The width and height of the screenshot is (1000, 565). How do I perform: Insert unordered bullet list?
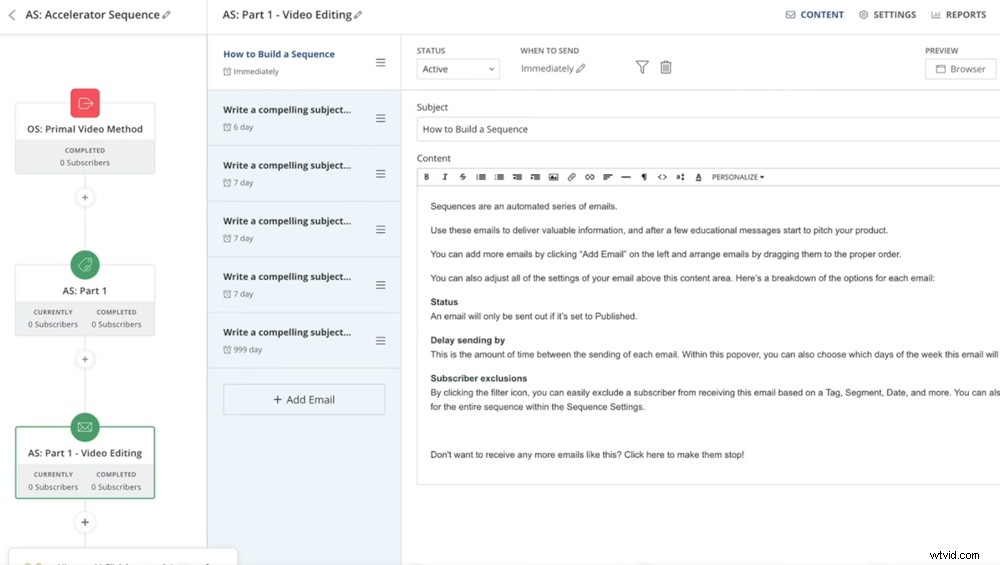[x=481, y=177]
